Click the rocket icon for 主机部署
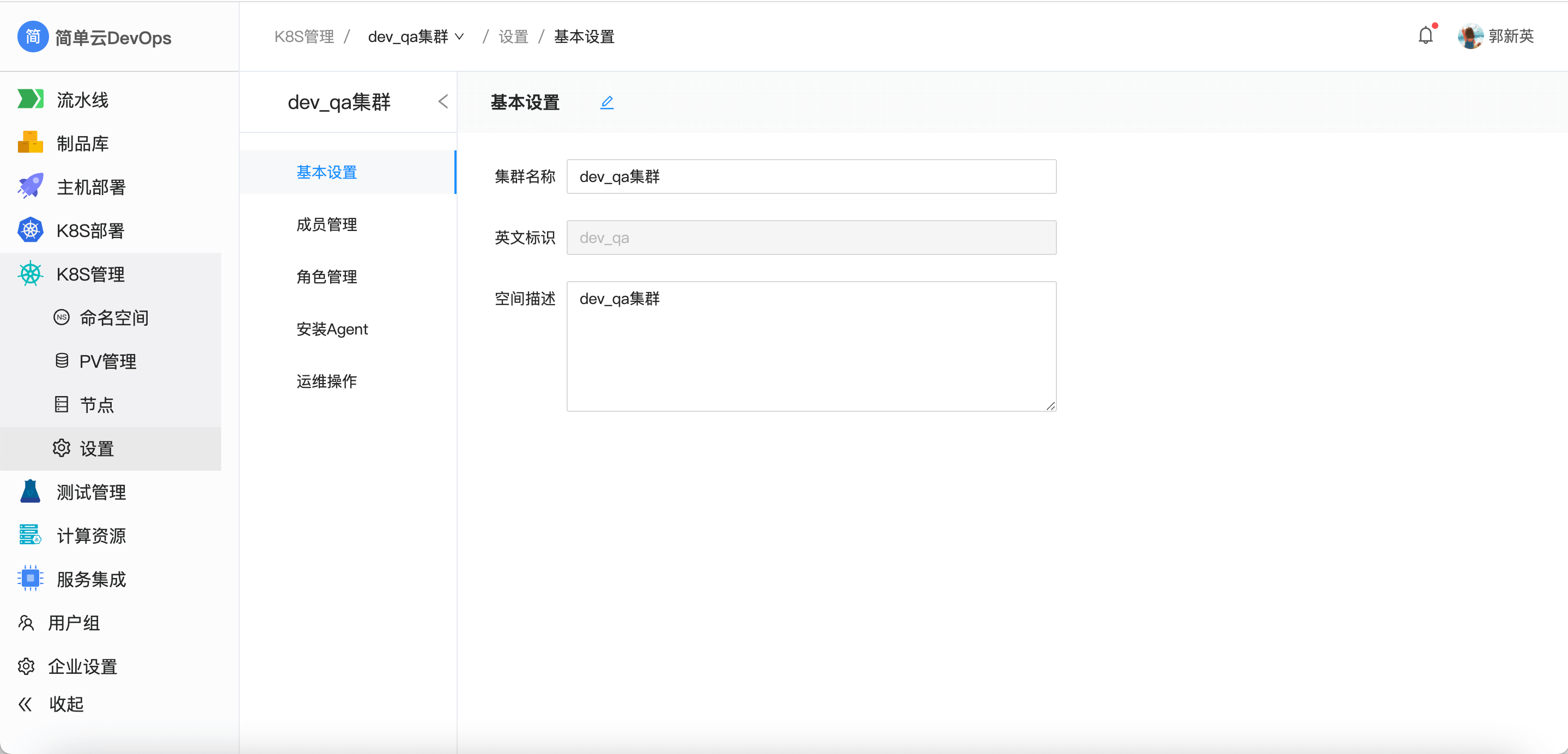Screen dimensions: 1568x754 click(31, 186)
